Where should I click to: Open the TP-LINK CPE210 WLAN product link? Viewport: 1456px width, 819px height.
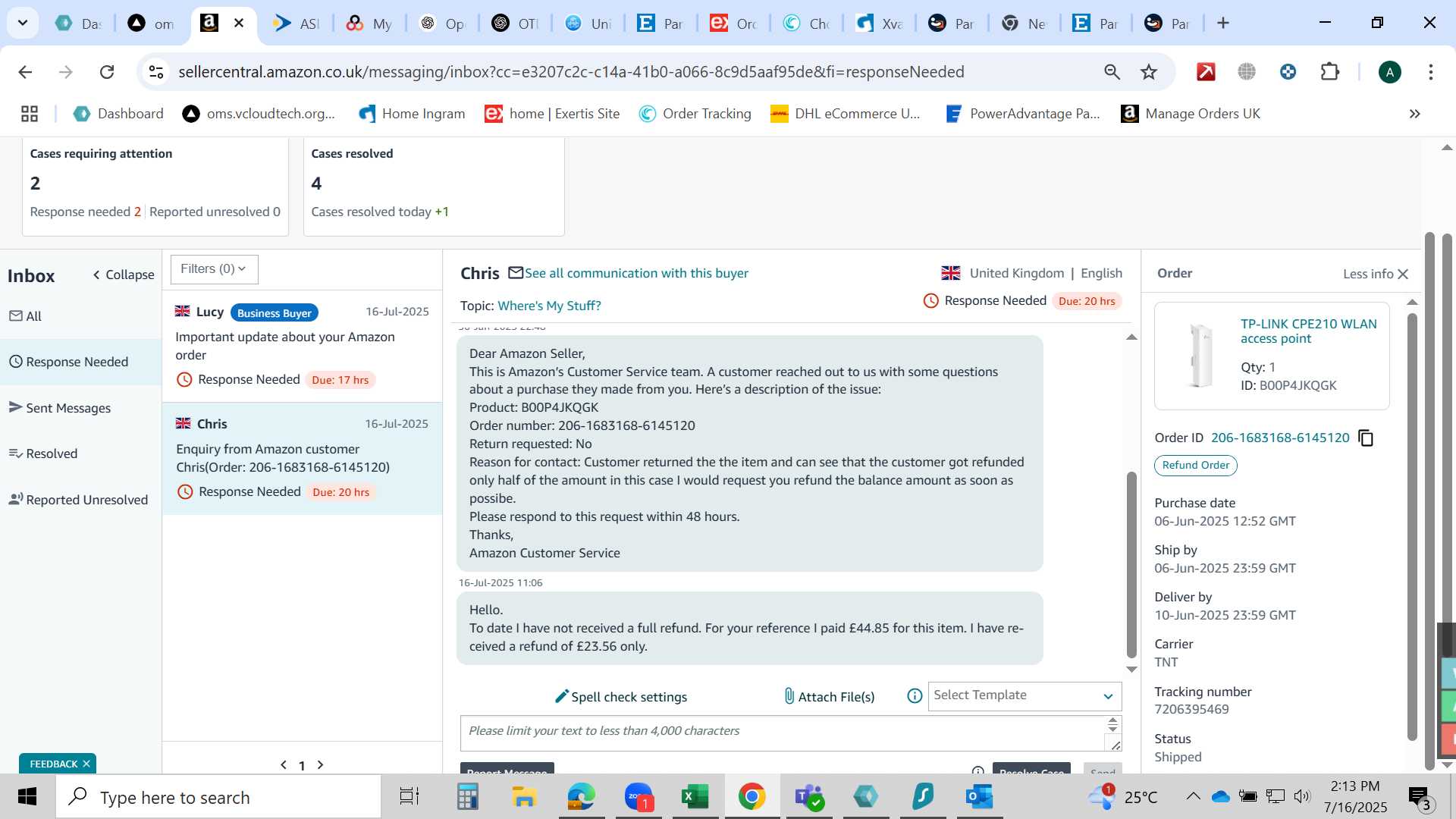[x=1308, y=331]
